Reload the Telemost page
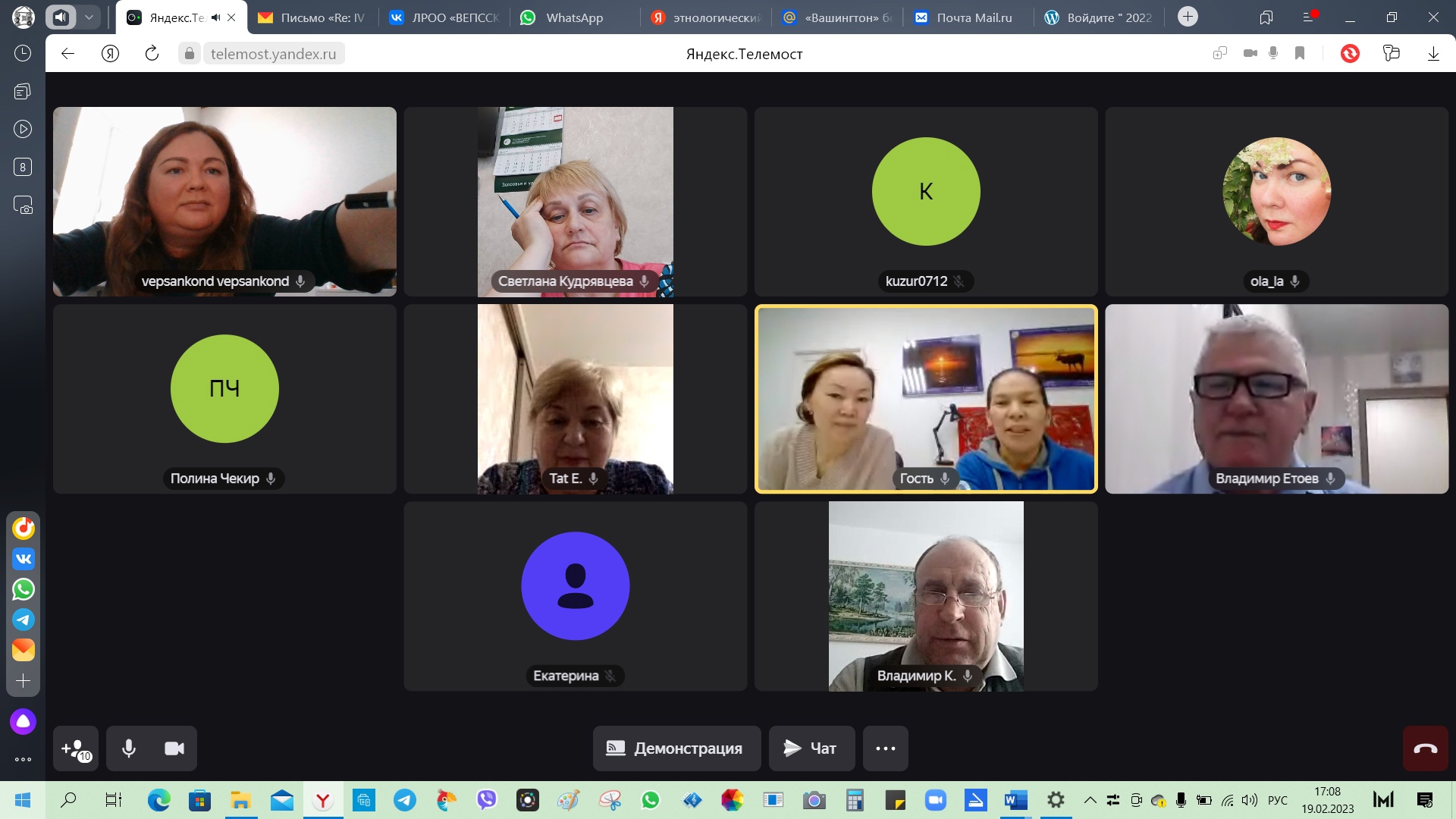The width and height of the screenshot is (1456, 819). tap(152, 53)
